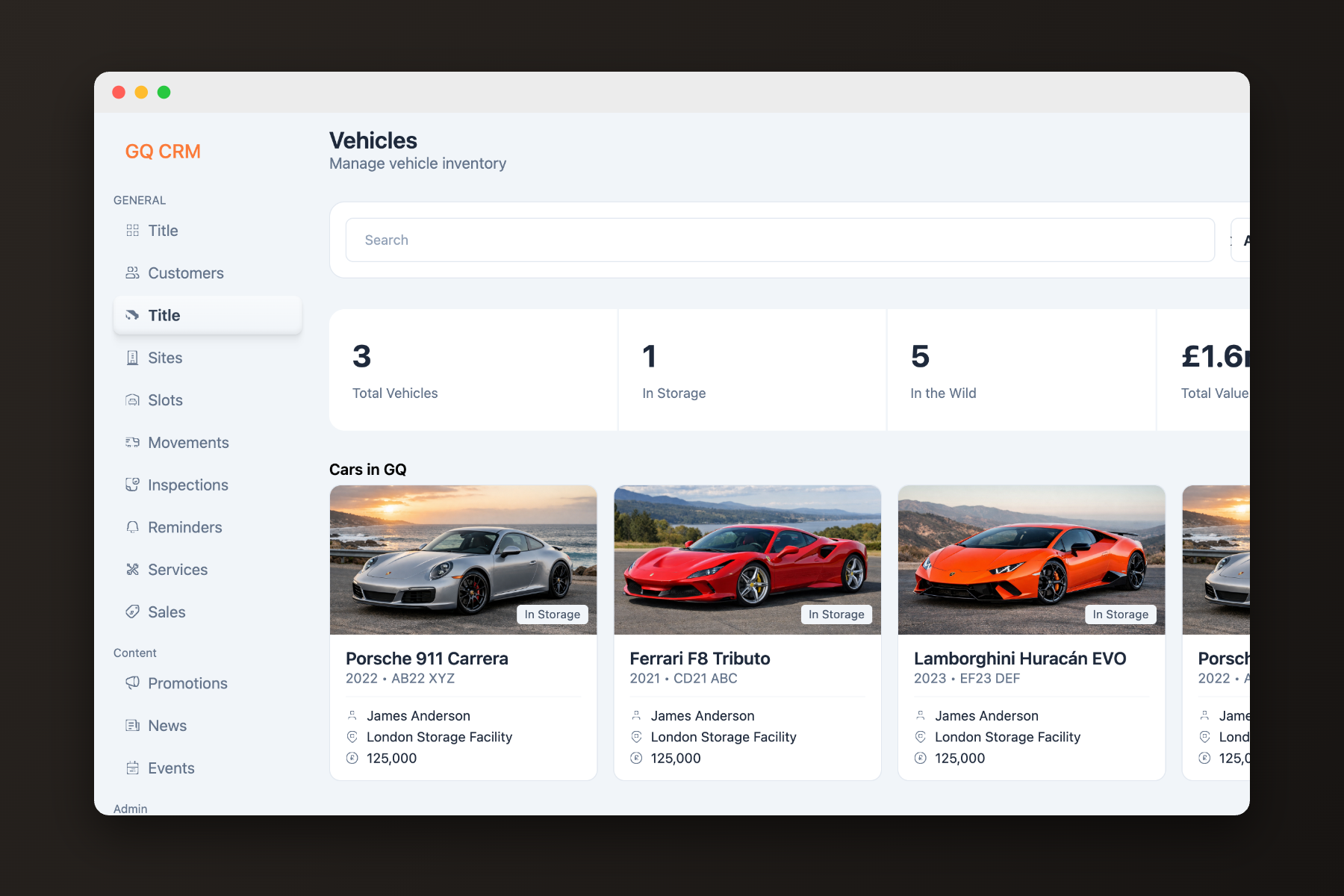The width and height of the screenshot is (1344, 896).
Task: Click London Storage Facility on the Lamborghini card
Action: 1008,737
